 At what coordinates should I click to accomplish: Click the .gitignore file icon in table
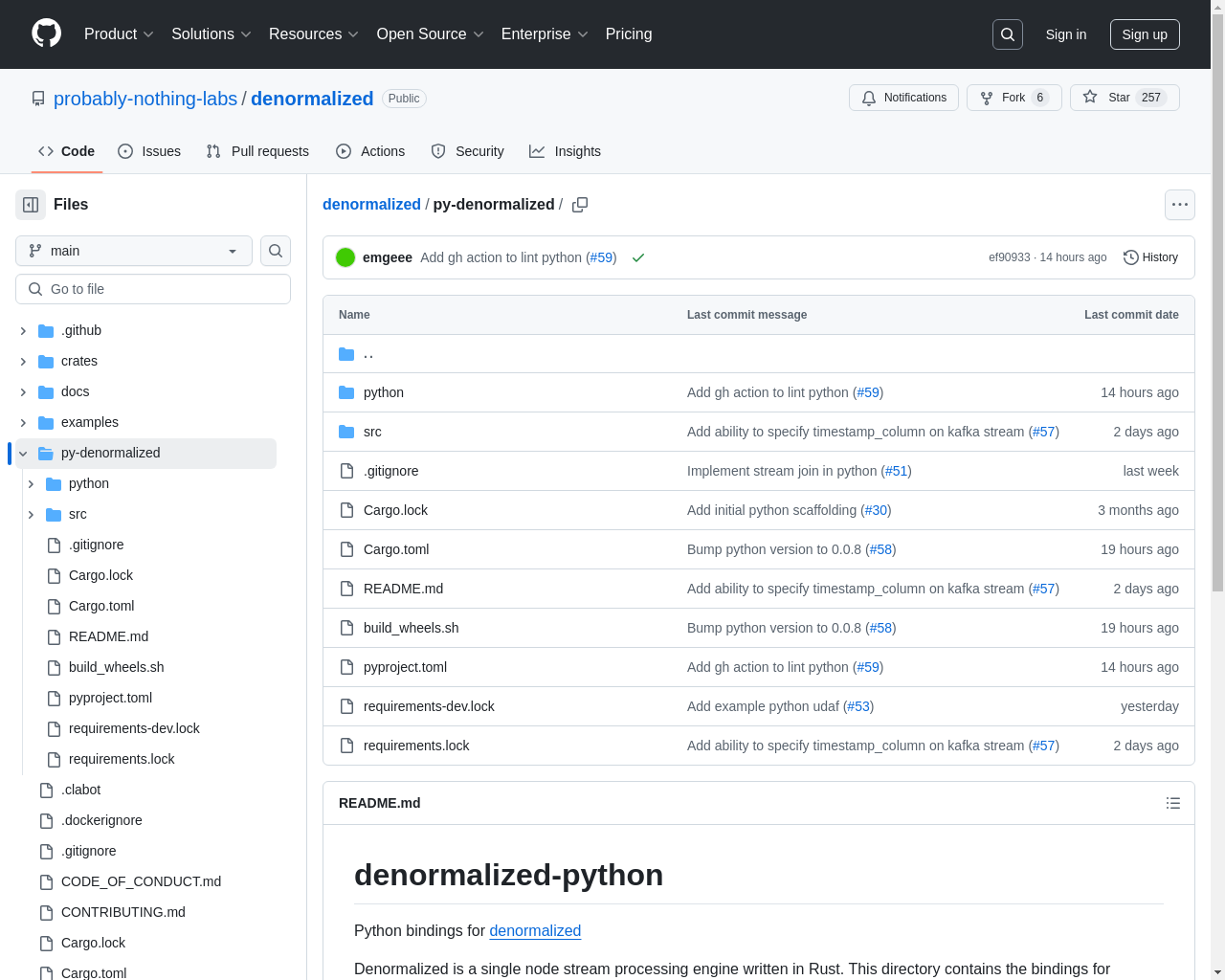click(346, 471)
